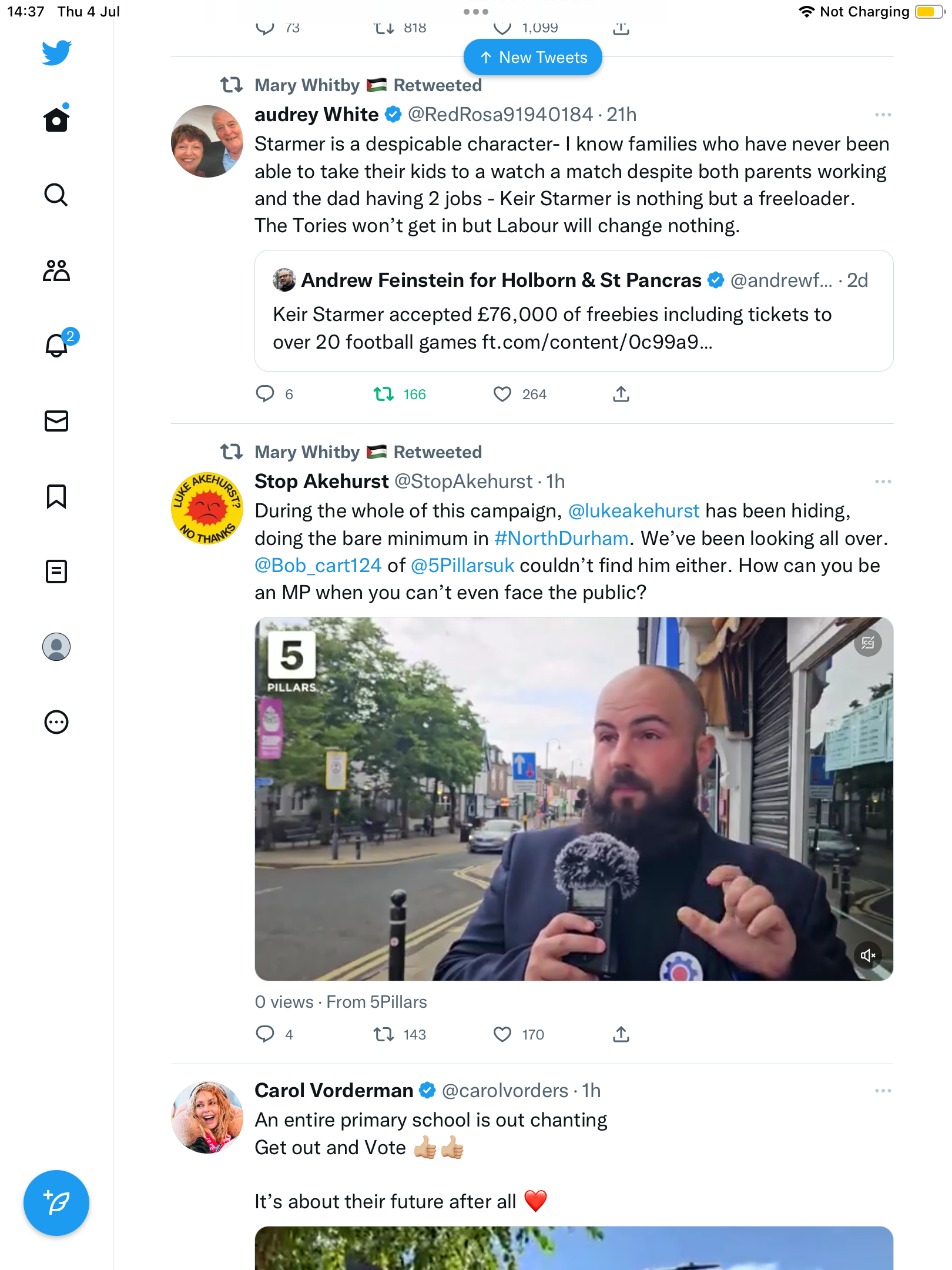Open the Messages envelope icon
952x1270 pixels.
click(x=56, y=421)
